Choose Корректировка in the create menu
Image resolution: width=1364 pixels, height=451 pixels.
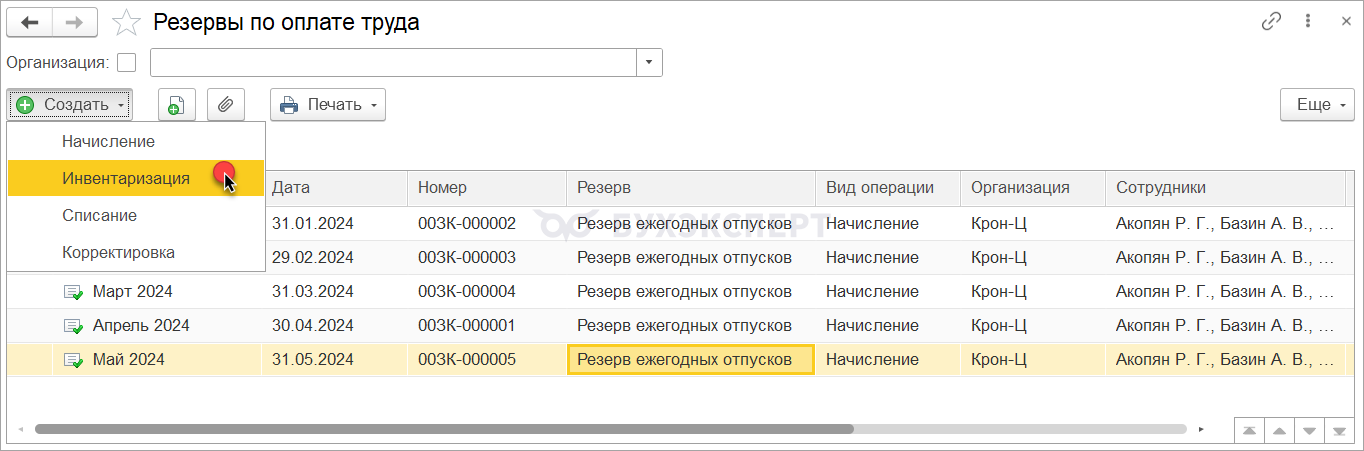(118, 253)
